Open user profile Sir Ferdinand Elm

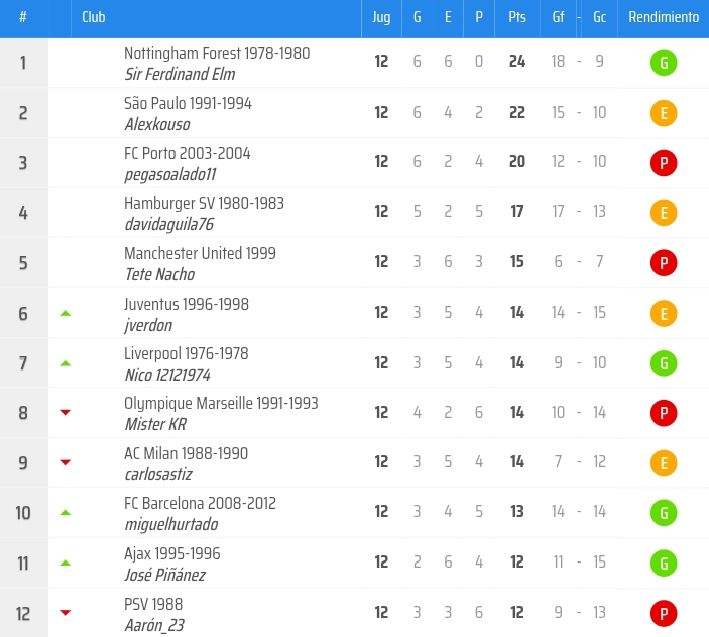pyautogui.click(x=179, y=74)
